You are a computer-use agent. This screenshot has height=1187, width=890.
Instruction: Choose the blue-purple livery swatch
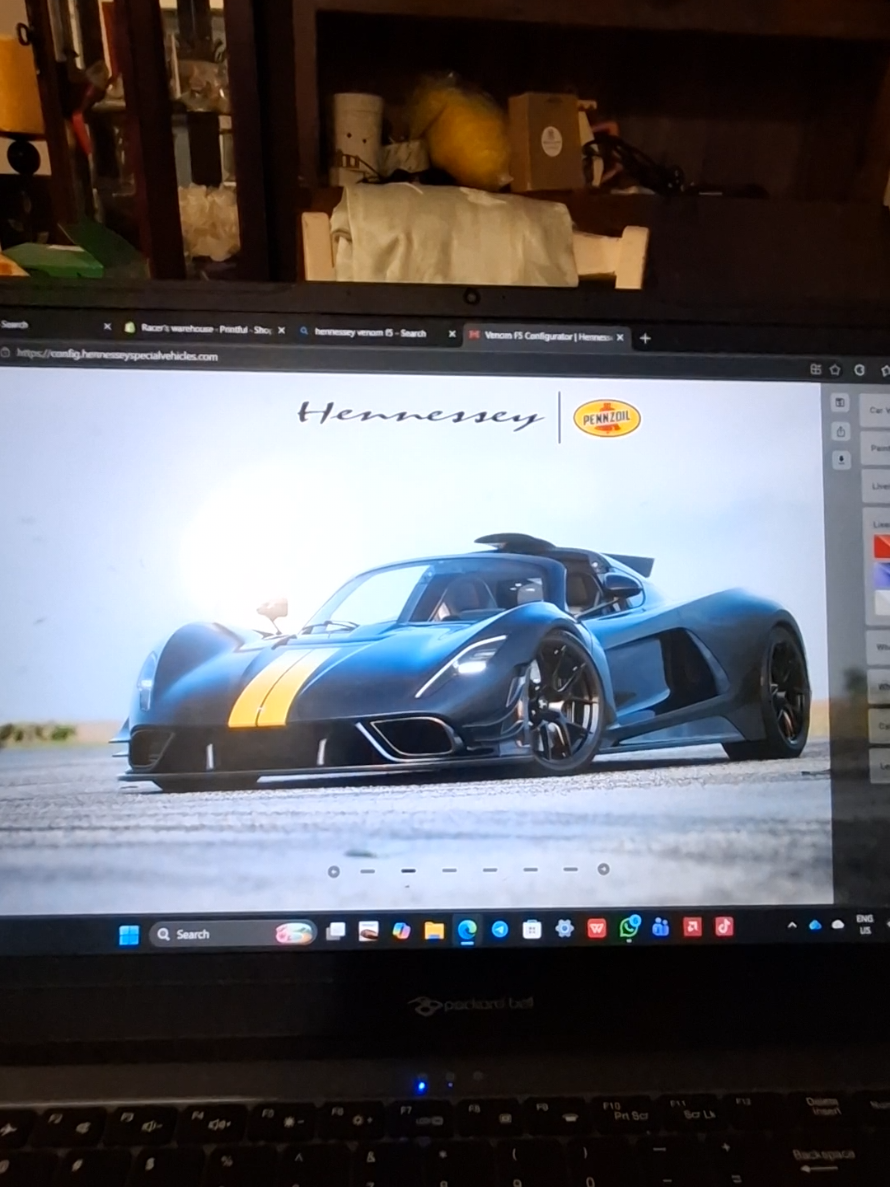(882, 575)
